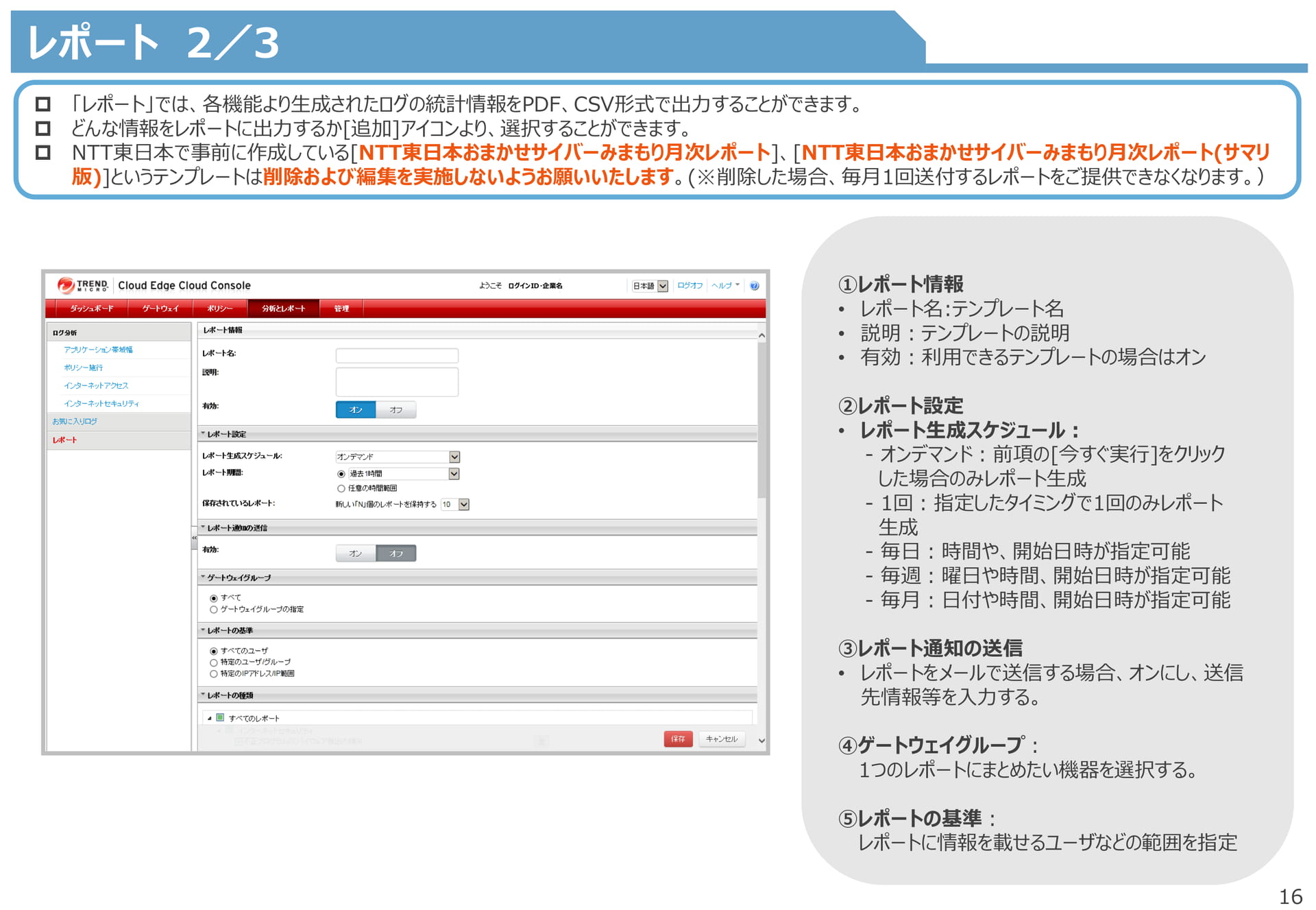Switch to the ダッシュボード tab
Viewport: 1316px width, 910px height.
point(91,309)
